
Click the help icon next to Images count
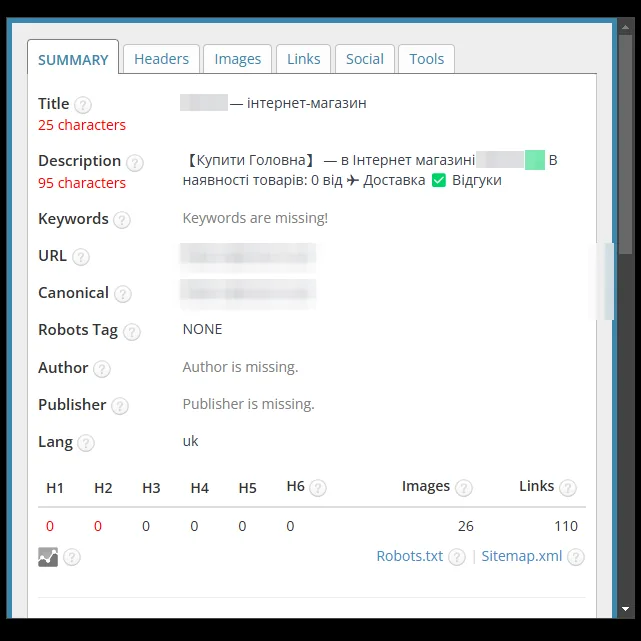click(464, 488)
